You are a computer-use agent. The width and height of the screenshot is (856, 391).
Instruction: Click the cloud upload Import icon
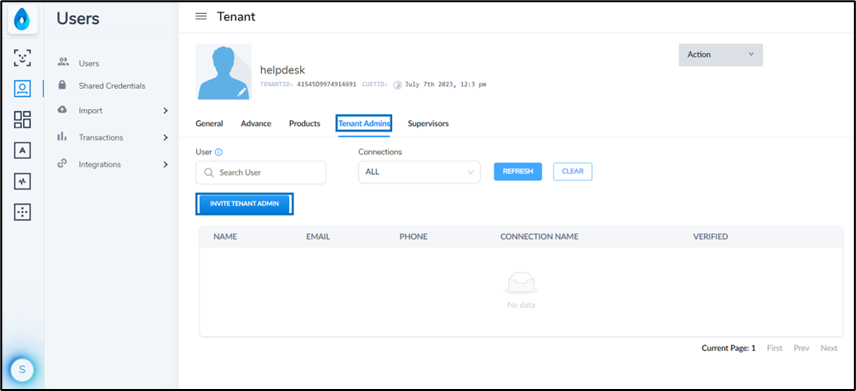[62, 110]
